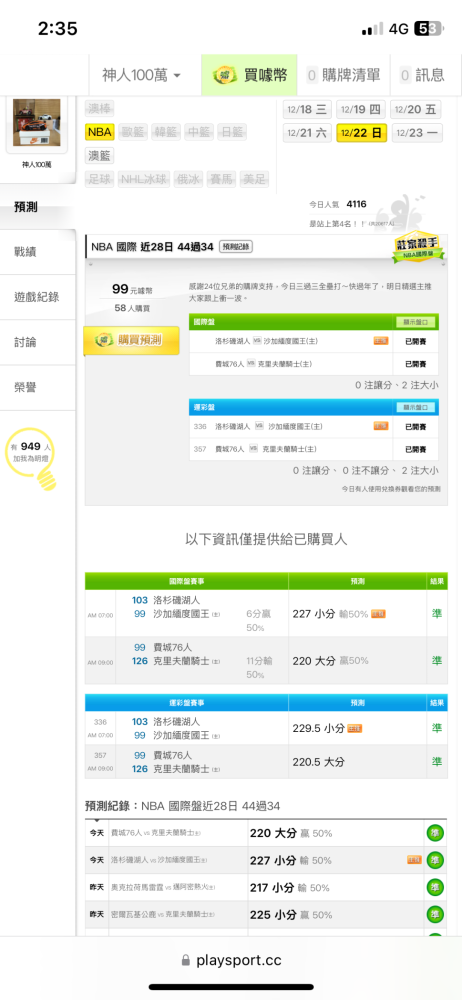Tap the 買噱幣 coin button

pyautogui.click(x=250, y=75)
